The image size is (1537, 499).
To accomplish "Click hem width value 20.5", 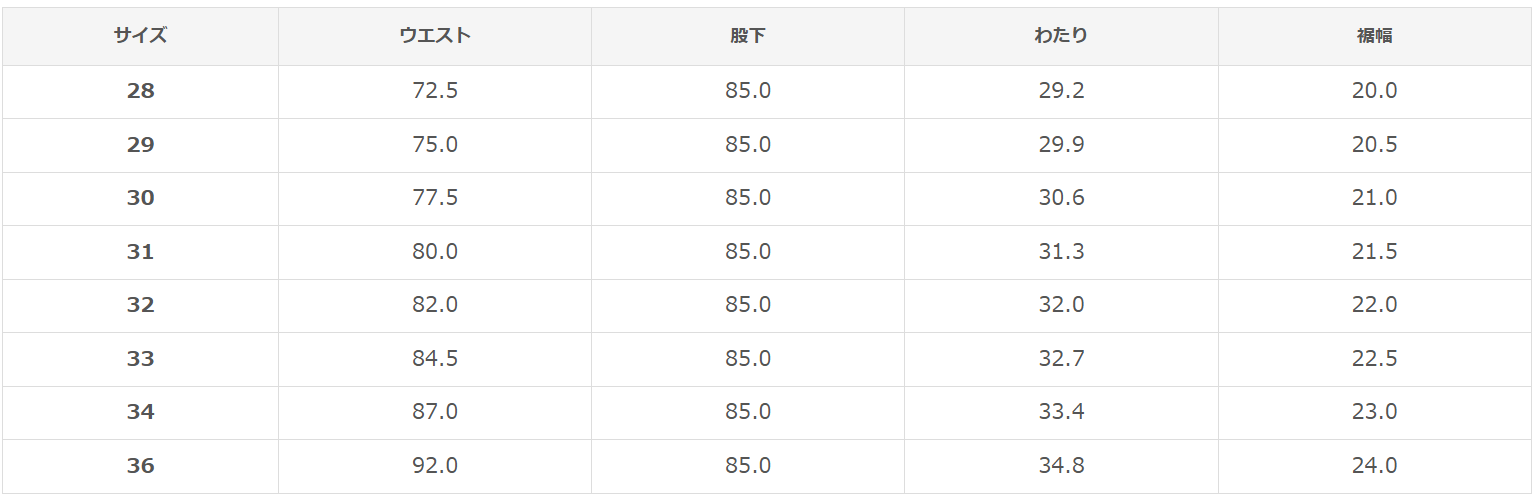I will (x=1374, y=145).
